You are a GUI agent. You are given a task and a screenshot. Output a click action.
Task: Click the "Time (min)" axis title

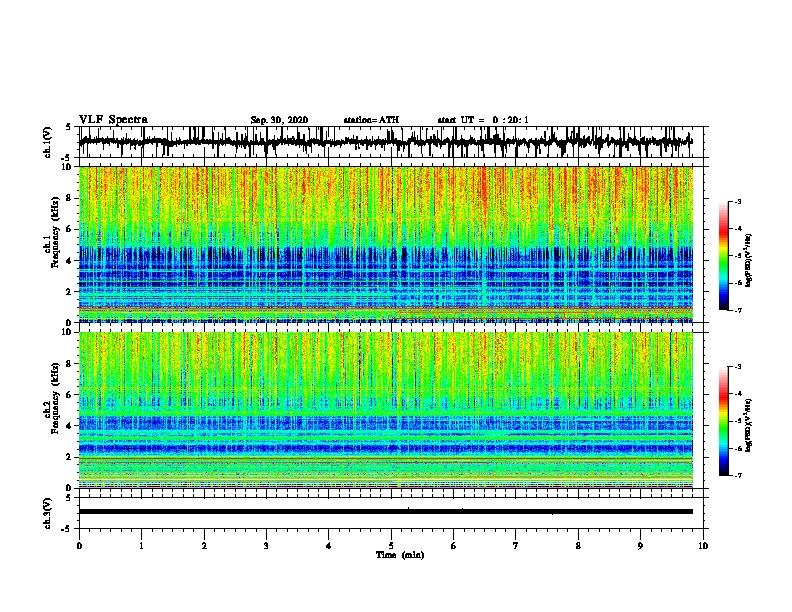(x=400, y=555)
